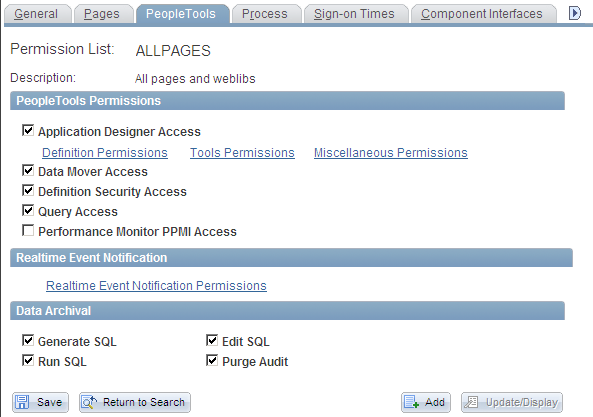Image resolution: width=593 pixels, height=417 pixels.
Task: Uncheck the Query Access box
Action: coord(28,211)
